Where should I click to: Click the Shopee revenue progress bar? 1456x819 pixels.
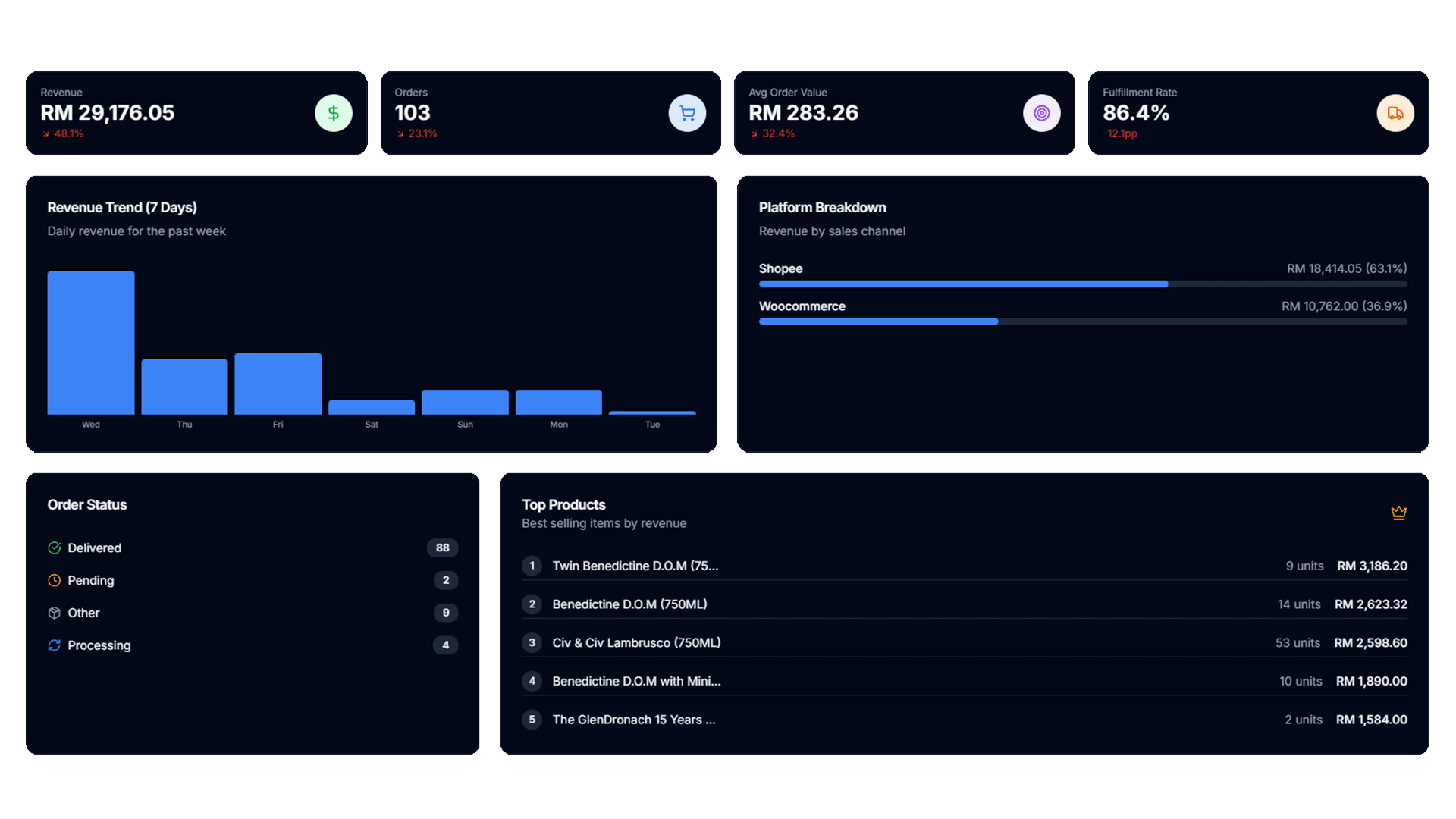tap(1083, 284)
